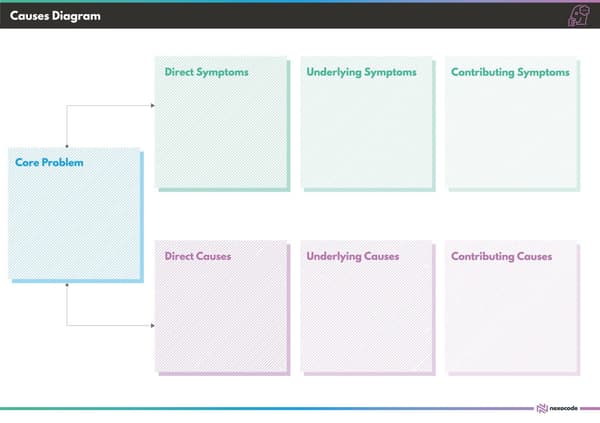Click the nexocode logo icon in the footer
The height and width of the screenshot is (423, 600).
[x=542, y=408]
